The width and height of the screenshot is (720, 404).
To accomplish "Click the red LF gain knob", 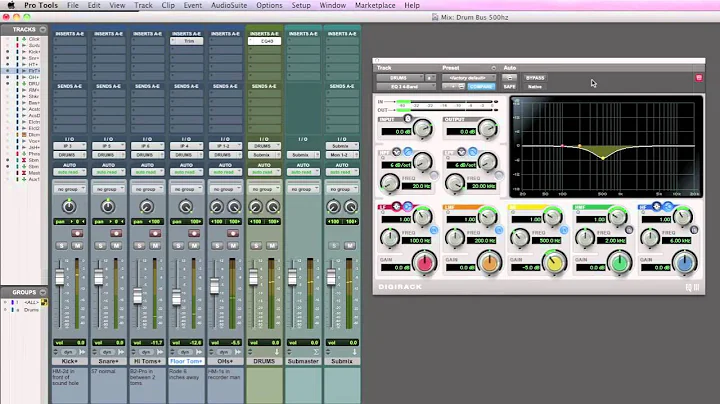I will 424,263.
